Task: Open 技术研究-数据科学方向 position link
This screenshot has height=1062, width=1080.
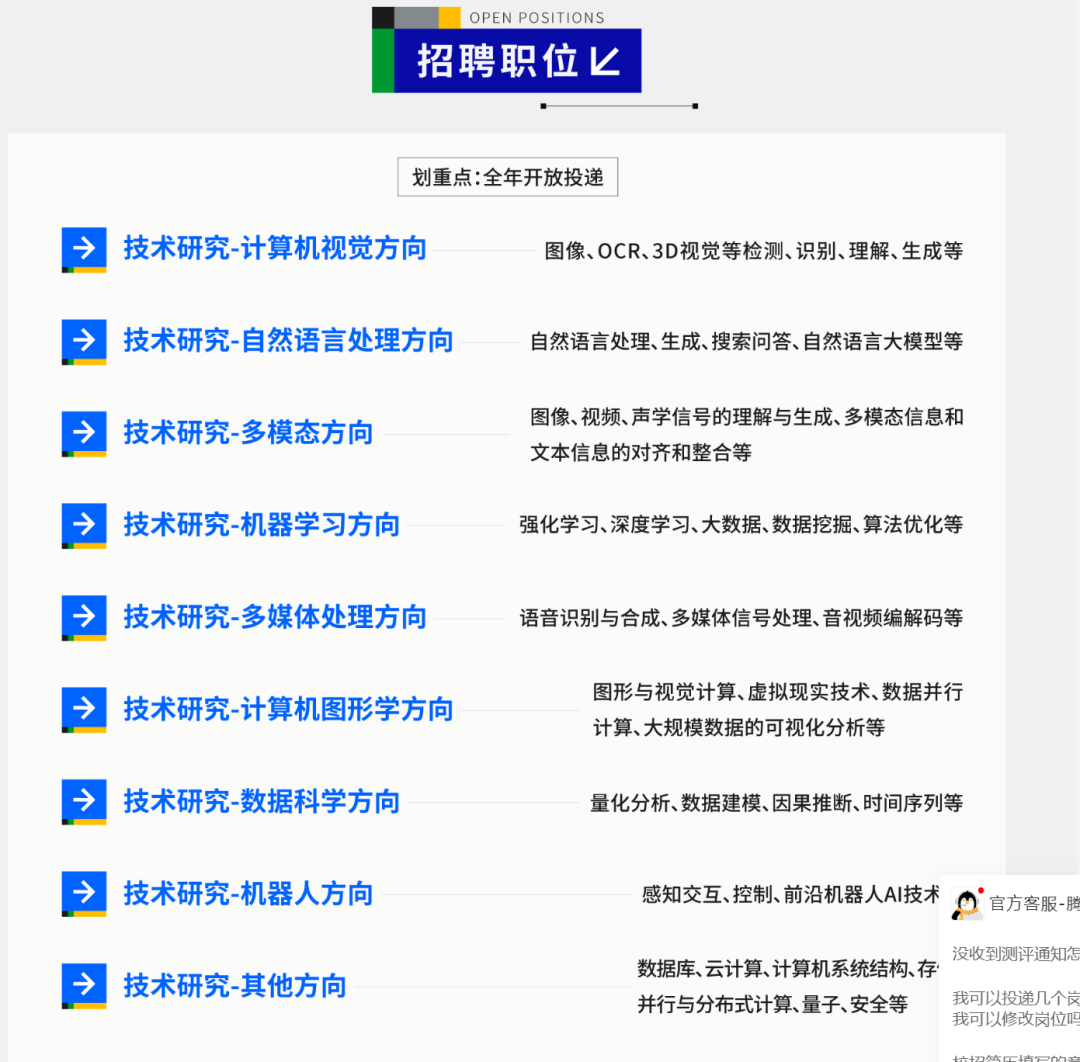Action: 262,802
